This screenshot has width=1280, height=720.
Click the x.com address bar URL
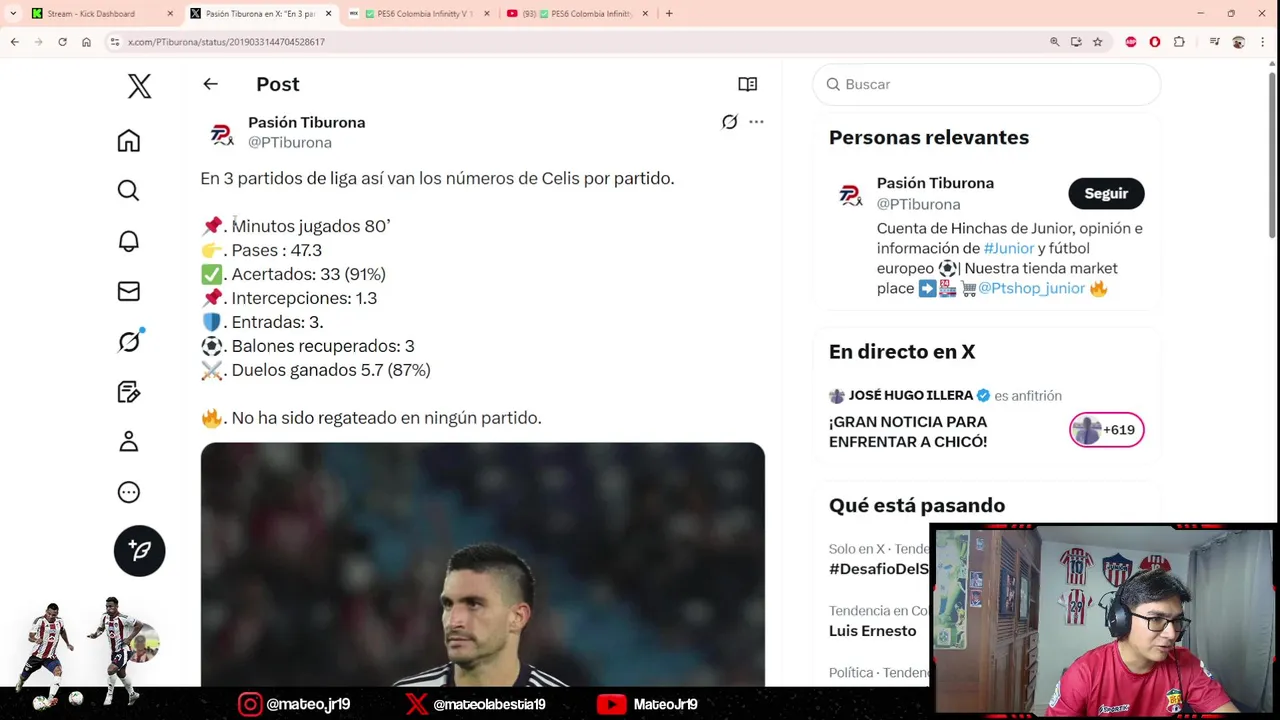coord(226,42)
